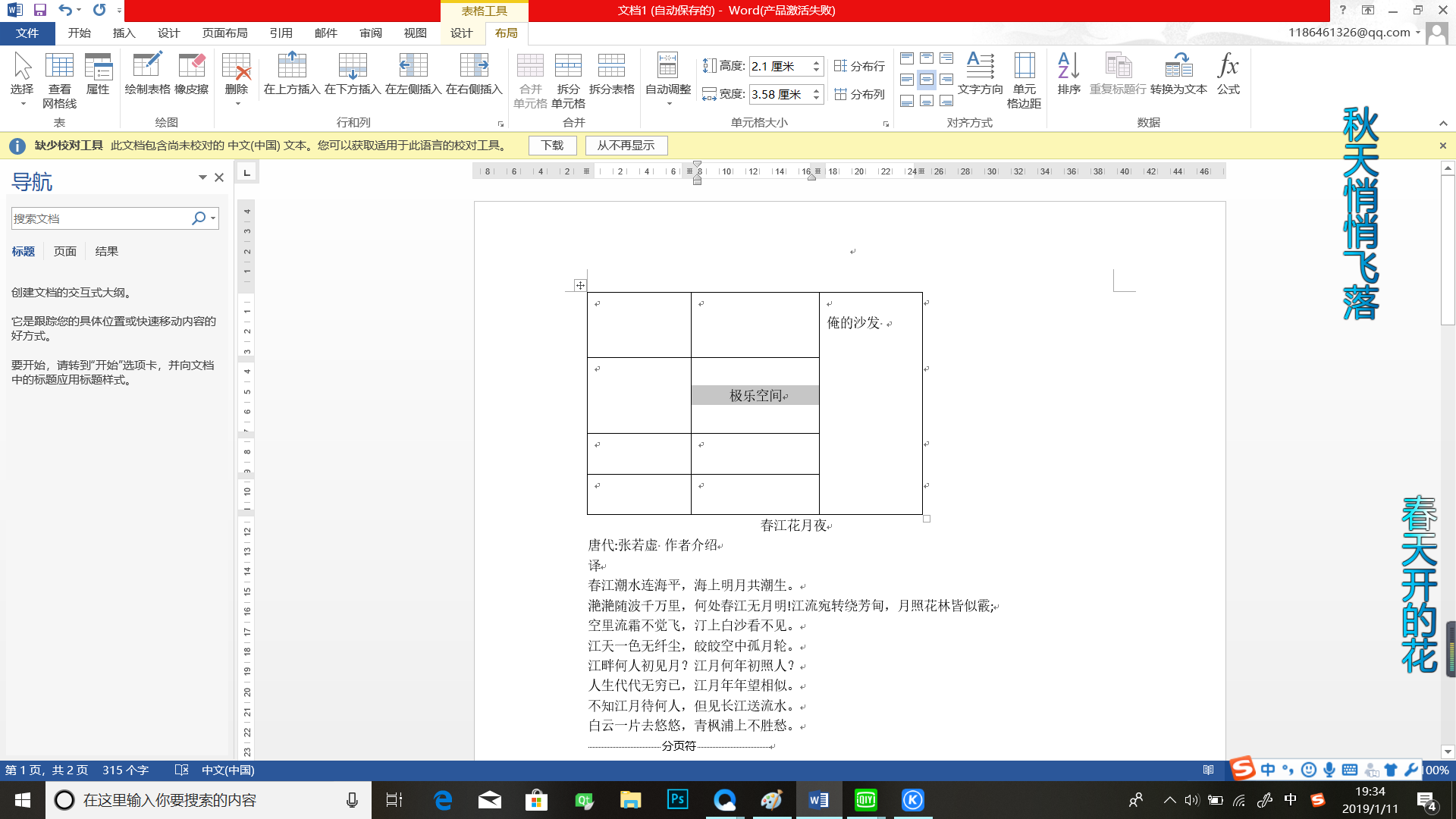Click the search document input field
The width and height of the screenshot is (1456, 819).
pos(101,218)
